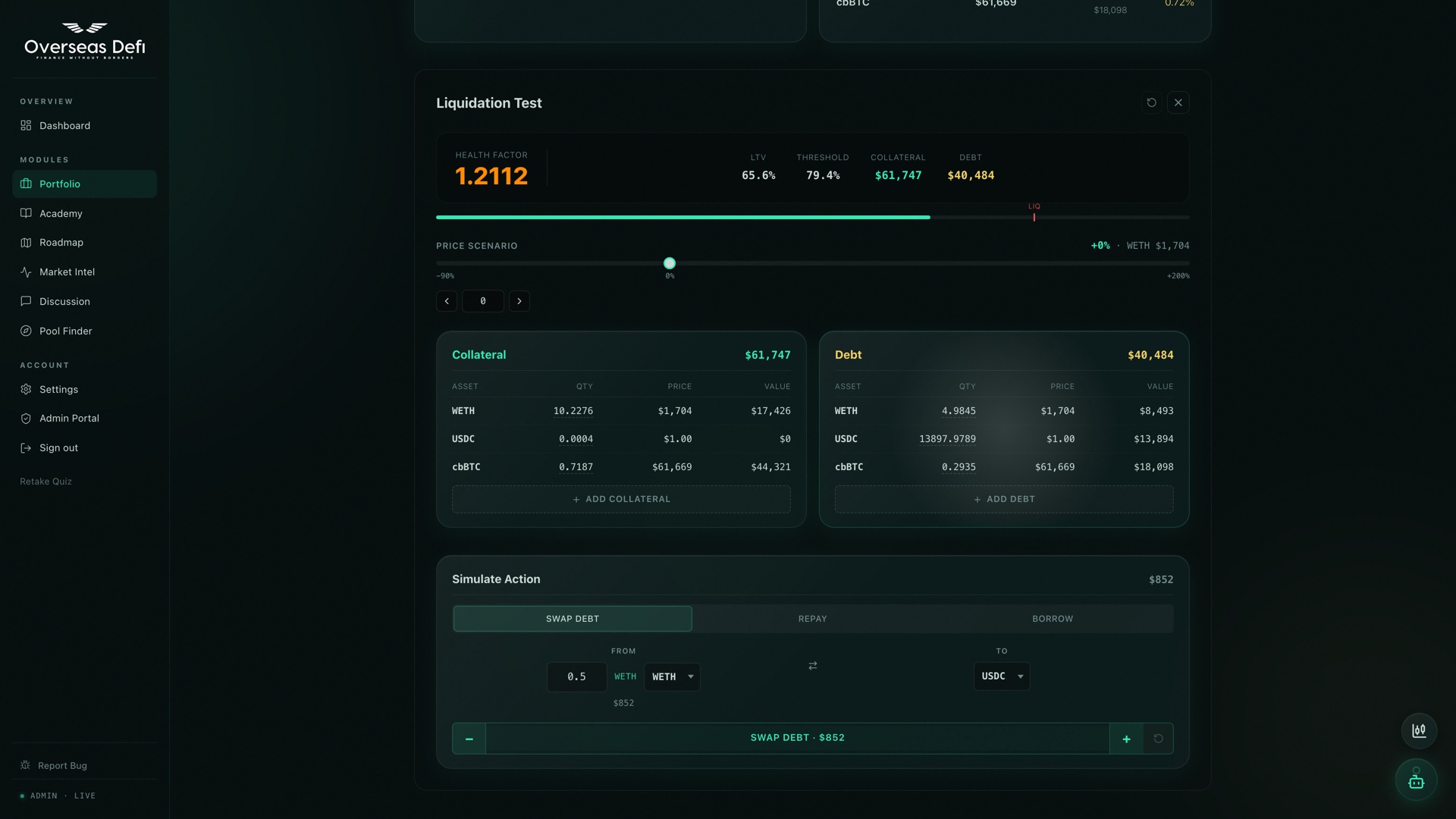Close the Liquidation Test panel

[1178, 102]
